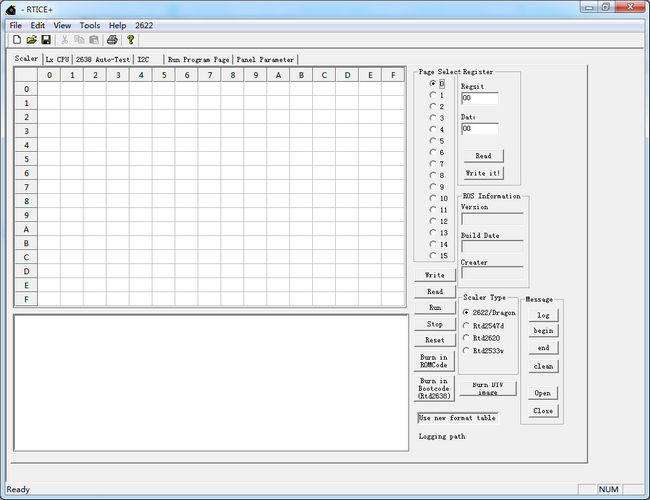The width and height of the screenshot is (650, 500).
Task: Click the large message output text area
Action: 211,383
